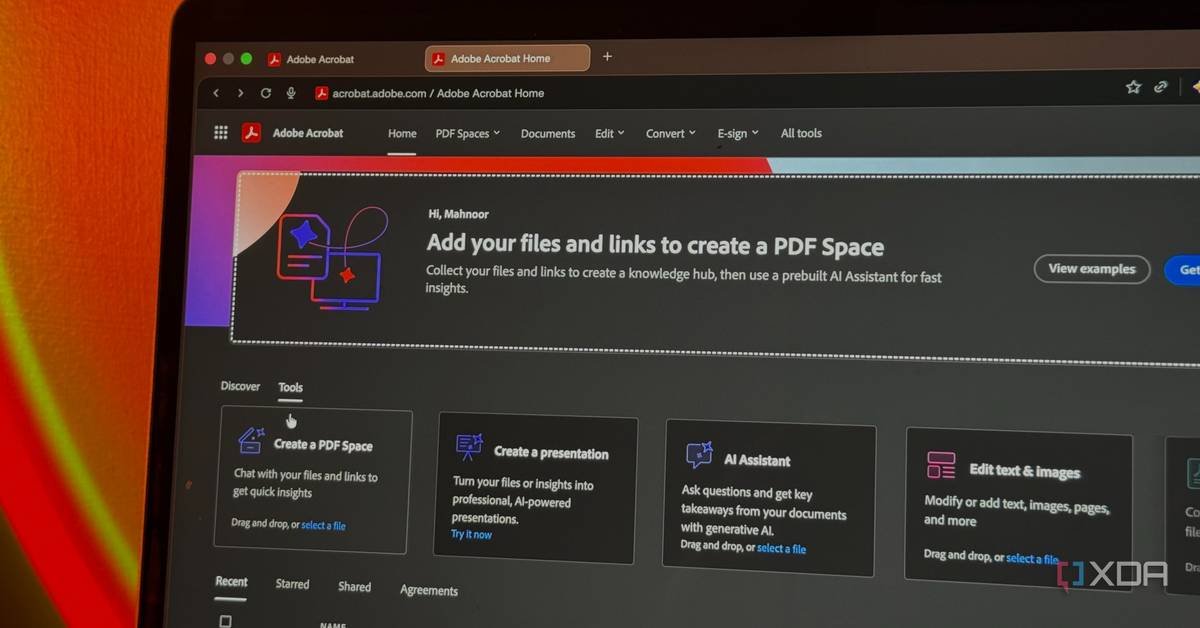Click the Edit text & images icon
The image size is (1200, 628).
tap(941, 465)
